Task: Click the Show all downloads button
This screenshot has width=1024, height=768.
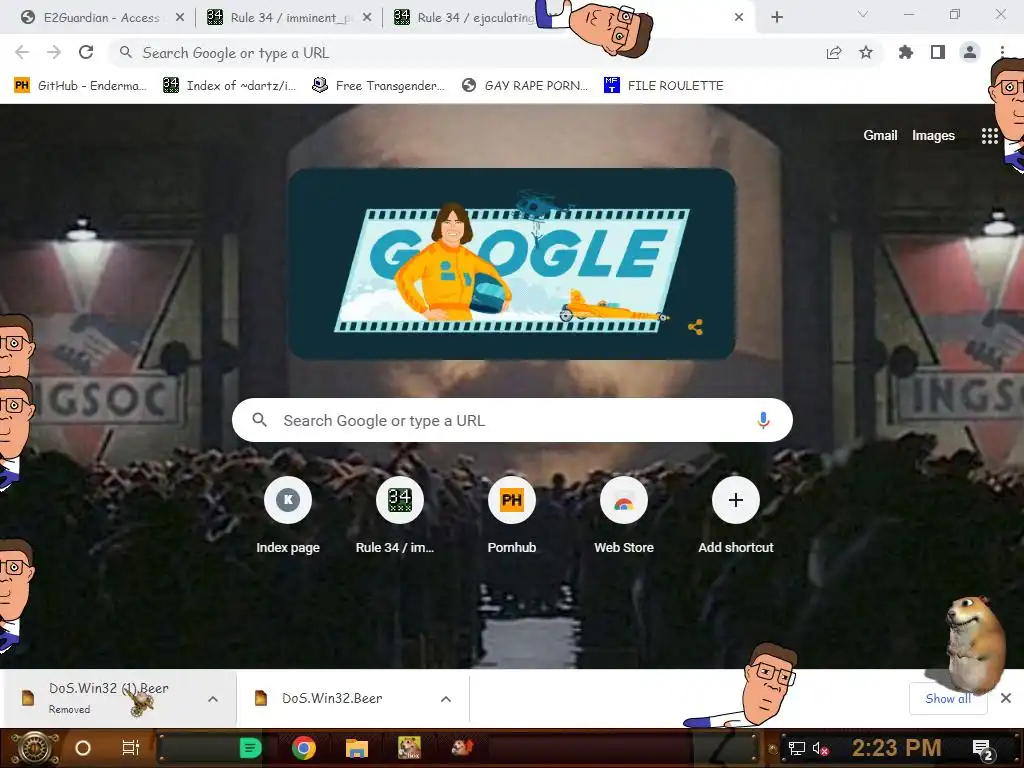Action: click(948, 699)
